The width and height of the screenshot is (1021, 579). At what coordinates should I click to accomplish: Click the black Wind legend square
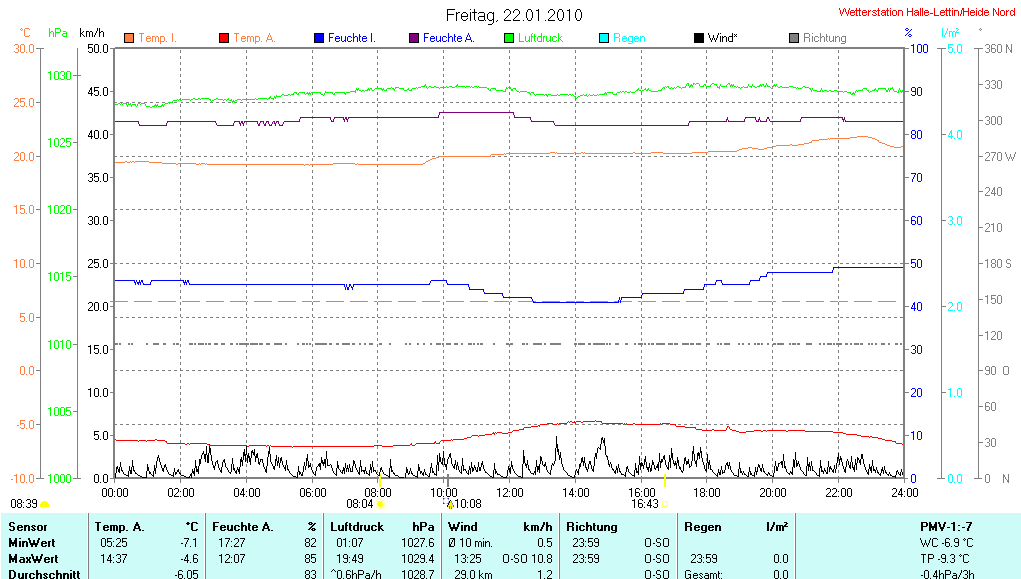[x=699, y=38]
